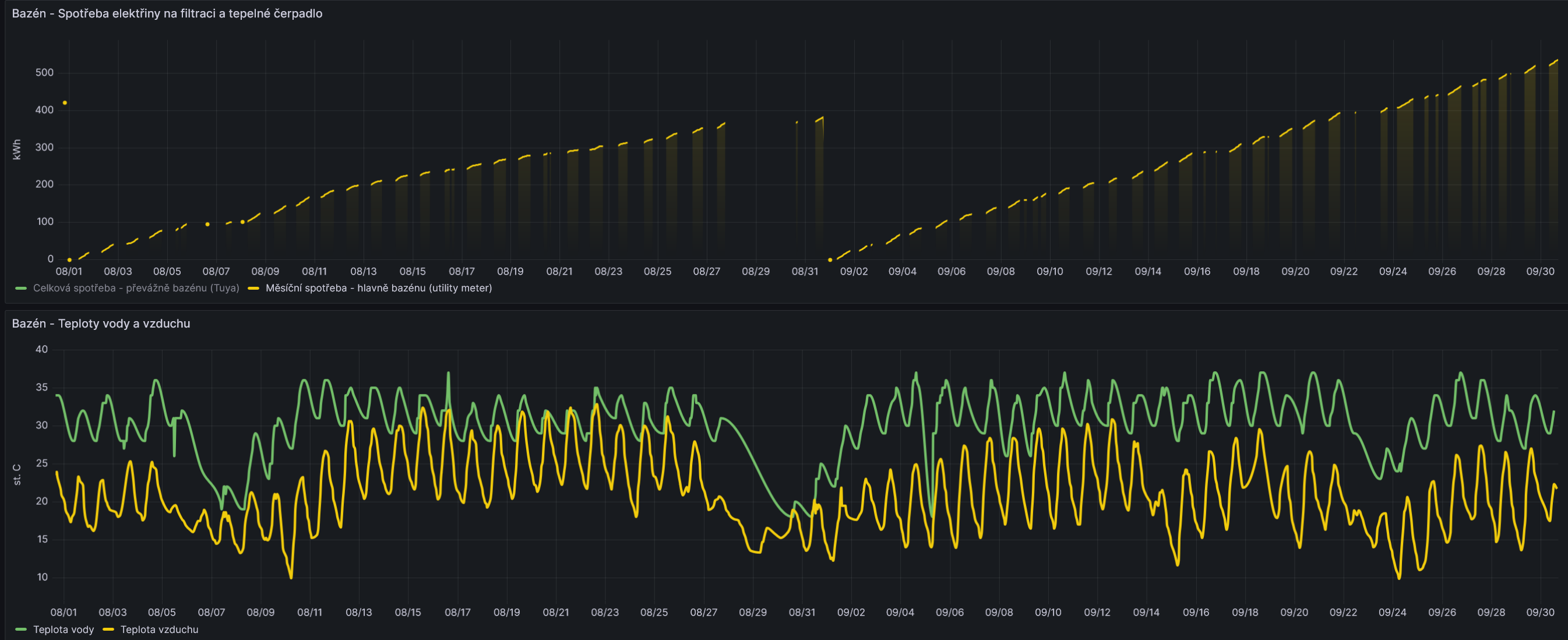The height and width of the screenshot is (640, 1568).
Task: Click the green color swatch beside 'Teplota vody'
Action: coord(22,630)
